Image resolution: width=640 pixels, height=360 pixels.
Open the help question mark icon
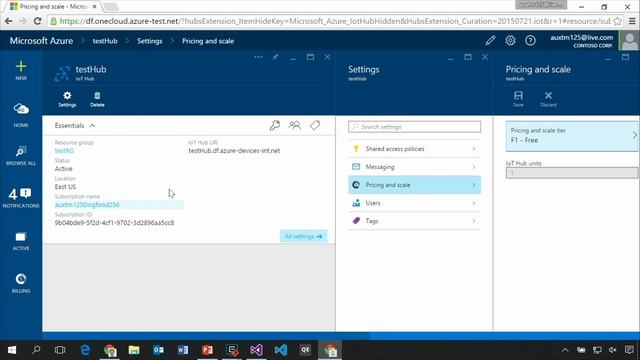point(530,40)
